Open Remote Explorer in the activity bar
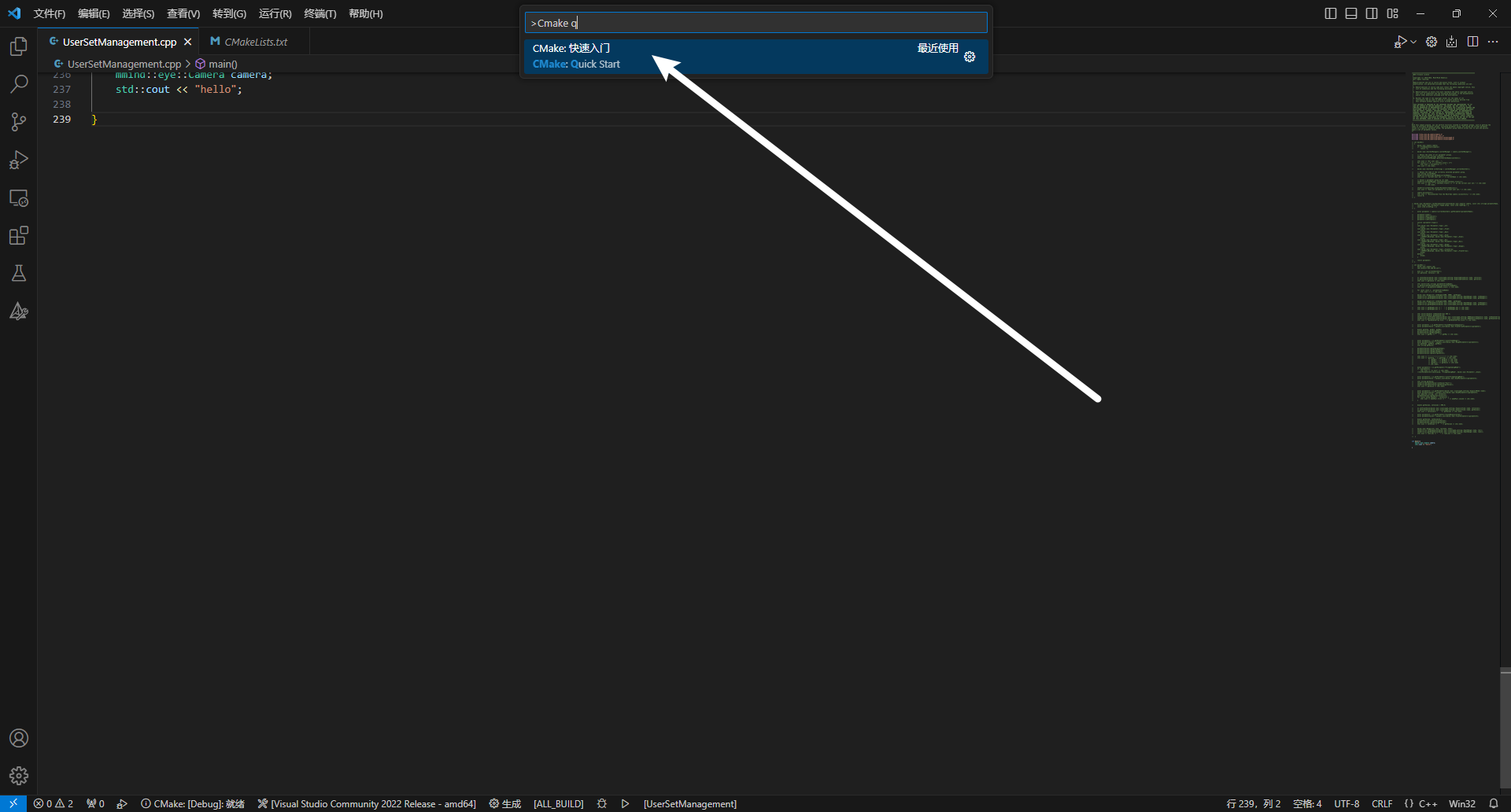The width and height of the screenshot is (1511, 812). [x=18, y=197]
